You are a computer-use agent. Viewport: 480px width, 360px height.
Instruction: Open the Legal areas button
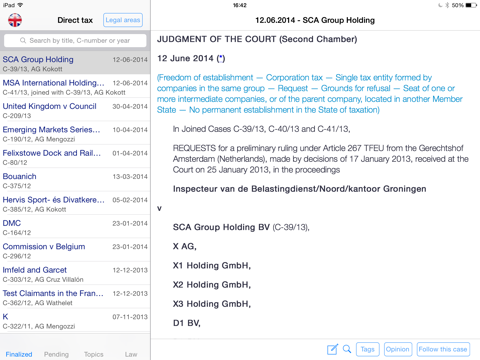click(x=123, y=20)
